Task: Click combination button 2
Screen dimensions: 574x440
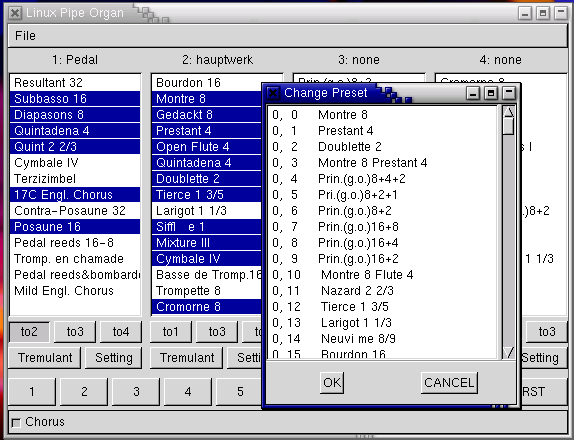Action: click(x=84, y=392)
